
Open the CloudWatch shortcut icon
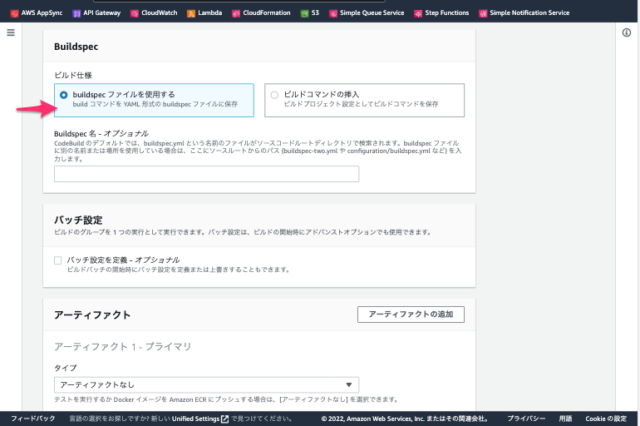pos(134,13)
